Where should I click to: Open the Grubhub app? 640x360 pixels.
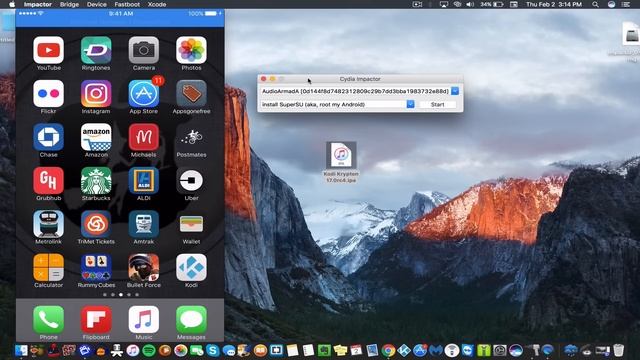pyautogui.click(x=48, y=180)
